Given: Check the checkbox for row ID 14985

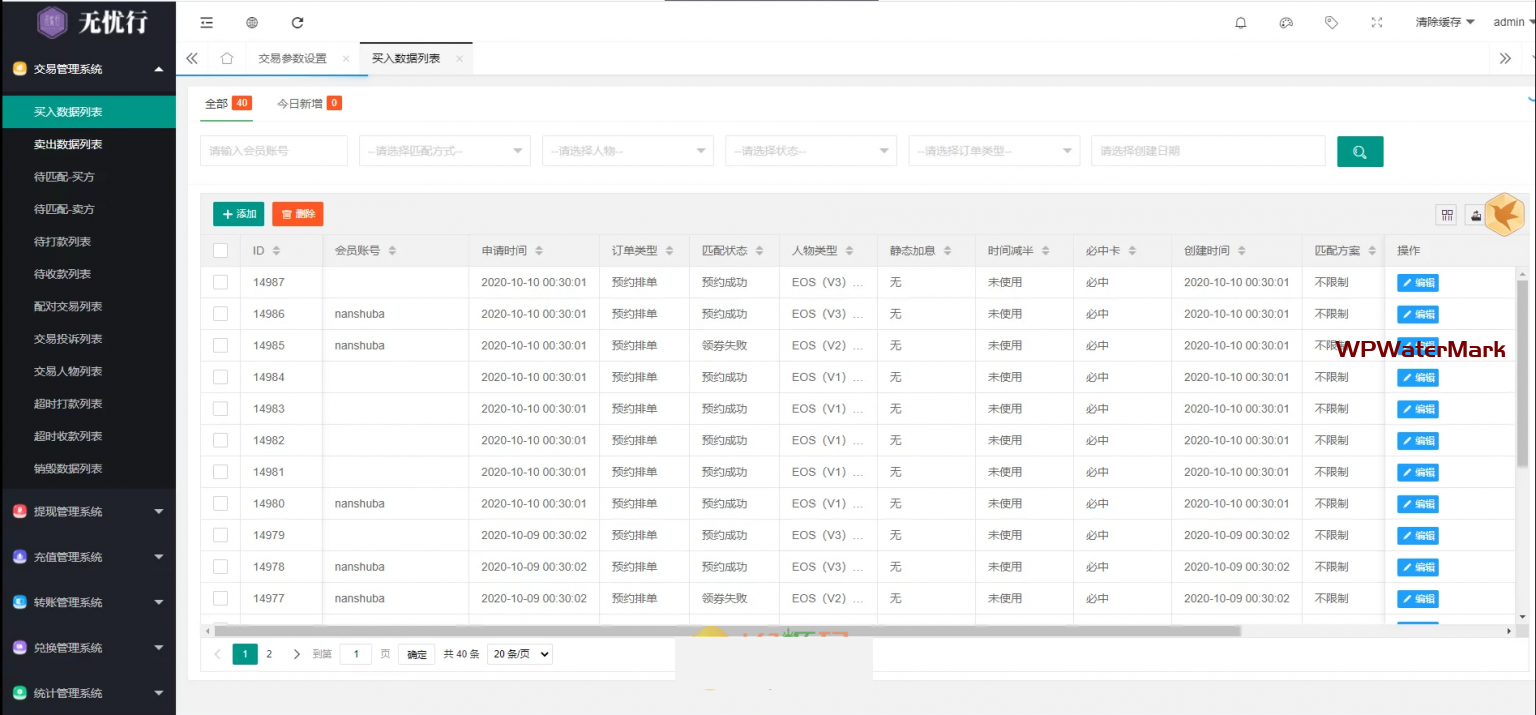Looking at the screenshot, I should click(220, 345).
